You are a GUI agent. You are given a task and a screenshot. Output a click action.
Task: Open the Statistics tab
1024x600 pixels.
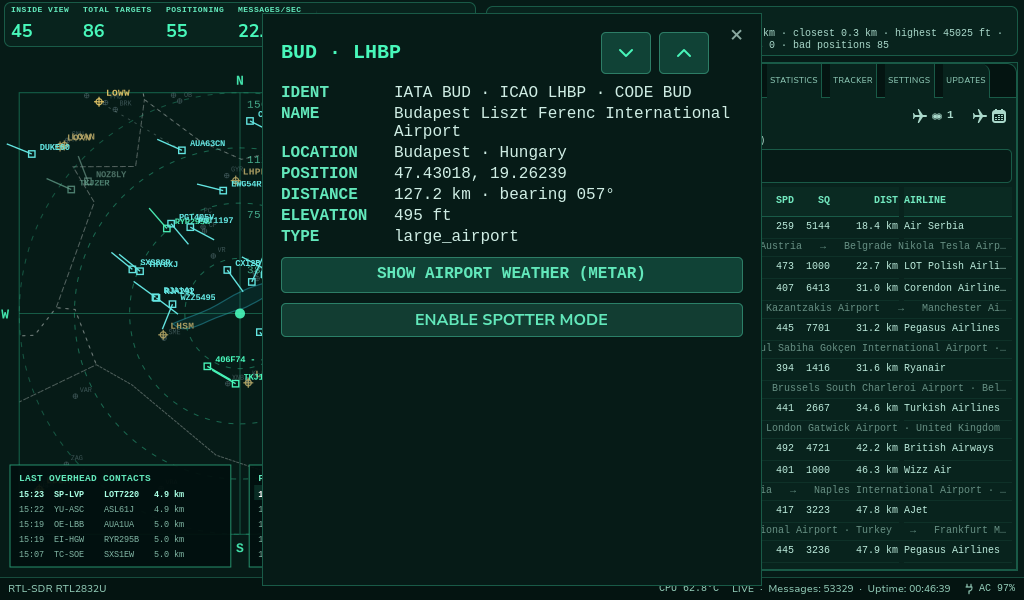click(793, 80)
